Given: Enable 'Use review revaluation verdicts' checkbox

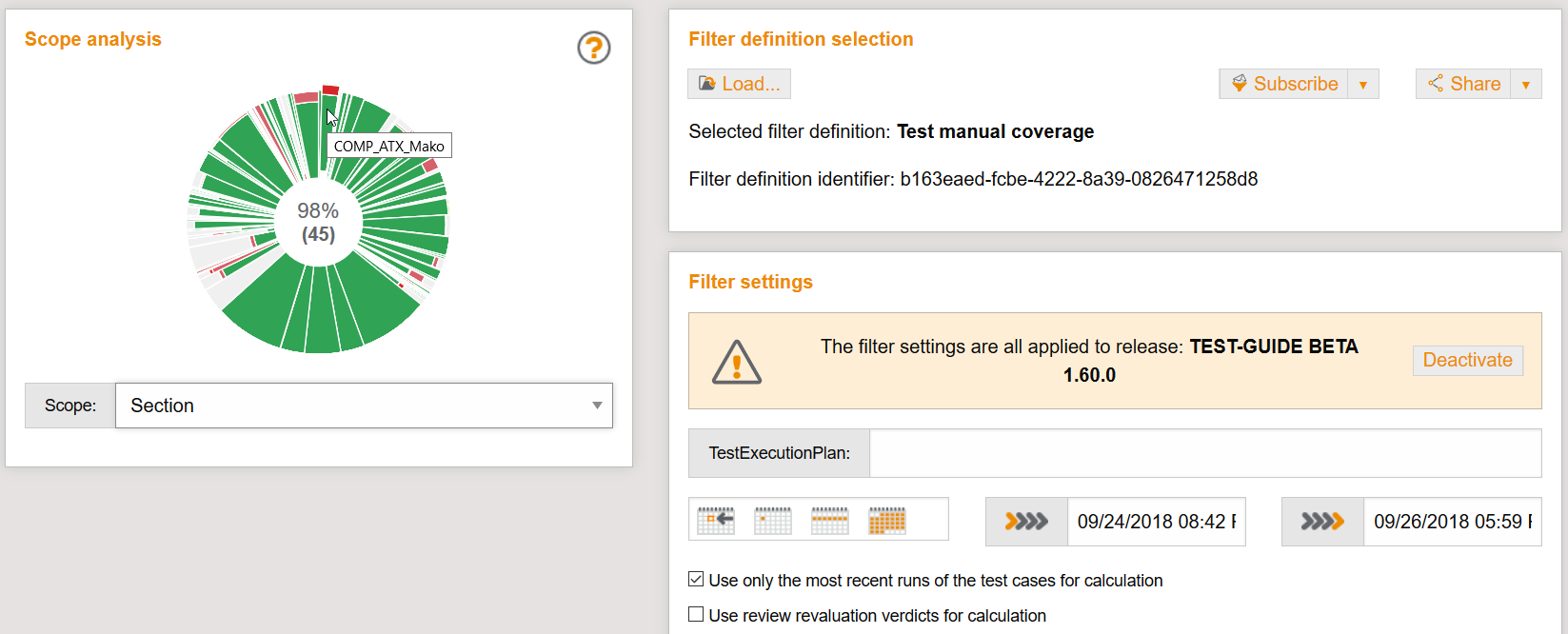Looking at the screenshot, I should tap(697, 615).
